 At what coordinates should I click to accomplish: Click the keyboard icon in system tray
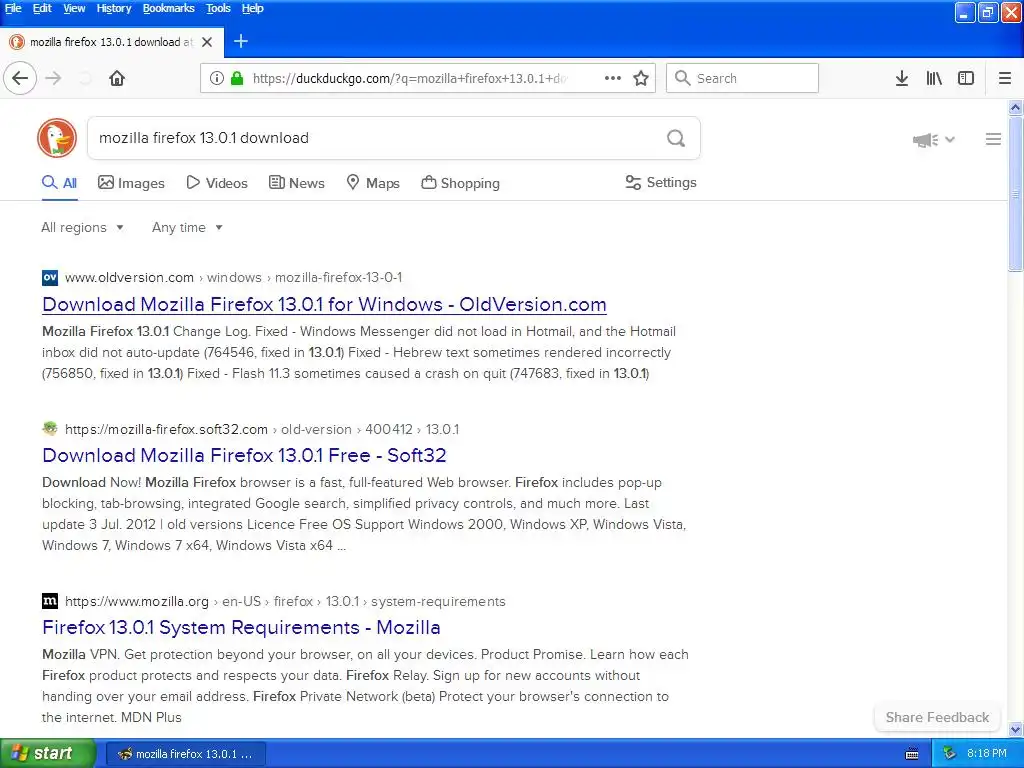(x=912, y=754)
